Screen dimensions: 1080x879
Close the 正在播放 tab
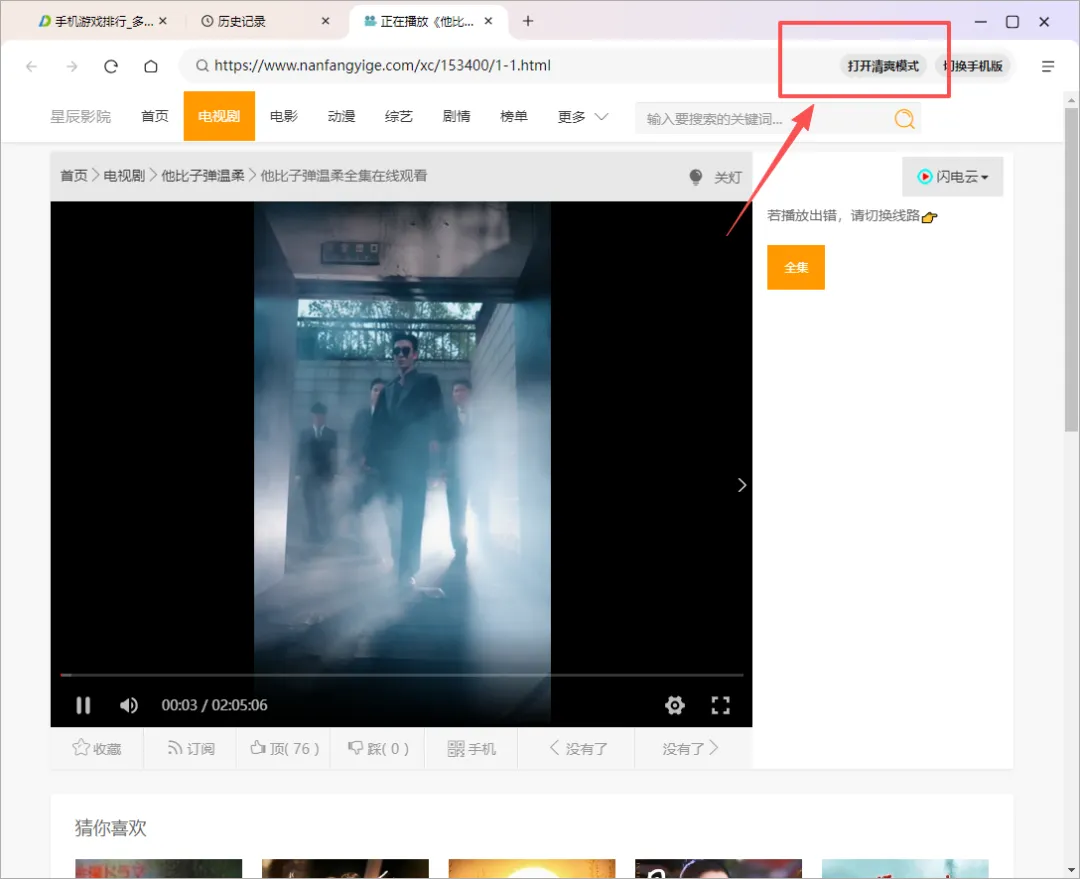[x=488, y=21]
